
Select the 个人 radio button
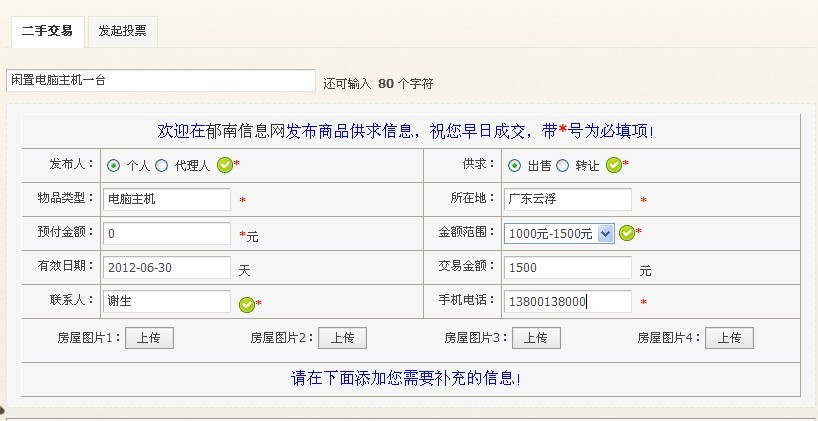pos(113,166)
